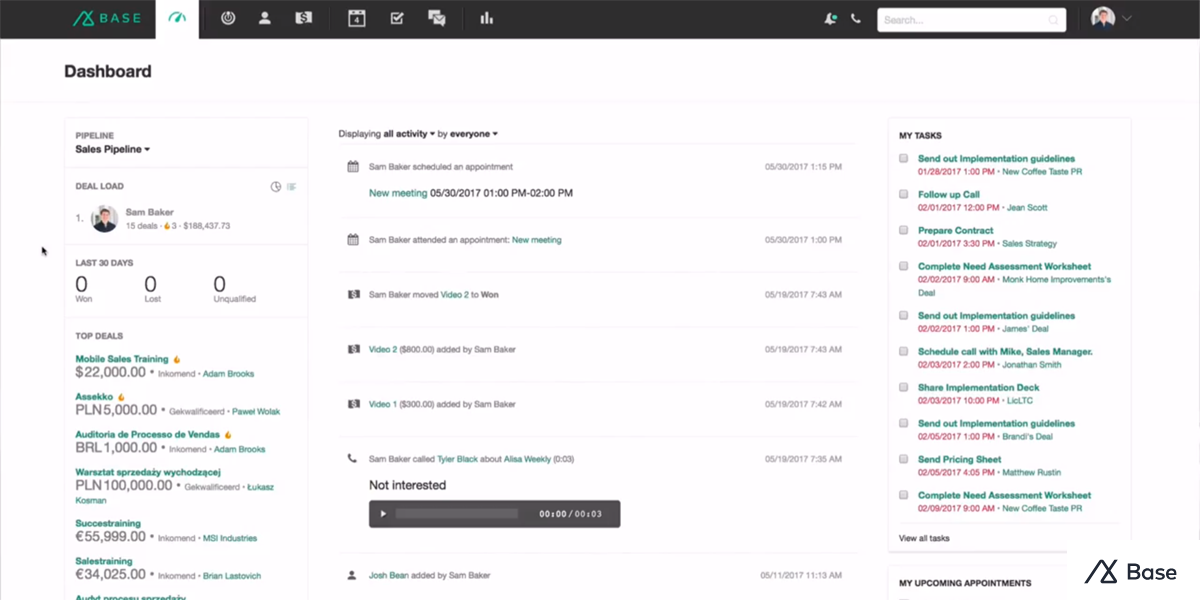Check the Prepare Contract task checkbox
Screen dimensions: 1200x600
pos(904,231)
